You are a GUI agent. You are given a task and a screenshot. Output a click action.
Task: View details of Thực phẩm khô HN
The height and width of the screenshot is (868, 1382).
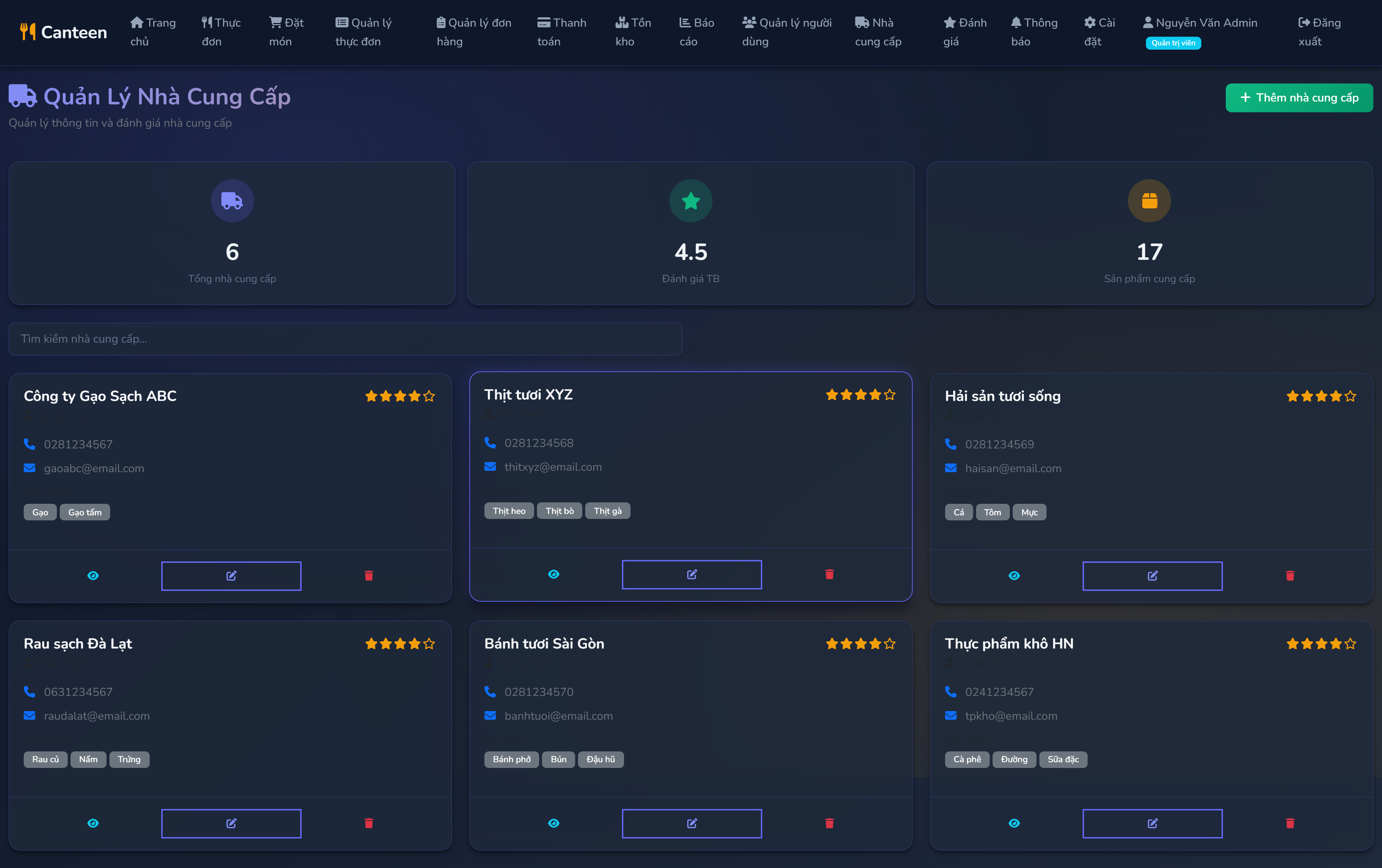[1014, 823]
